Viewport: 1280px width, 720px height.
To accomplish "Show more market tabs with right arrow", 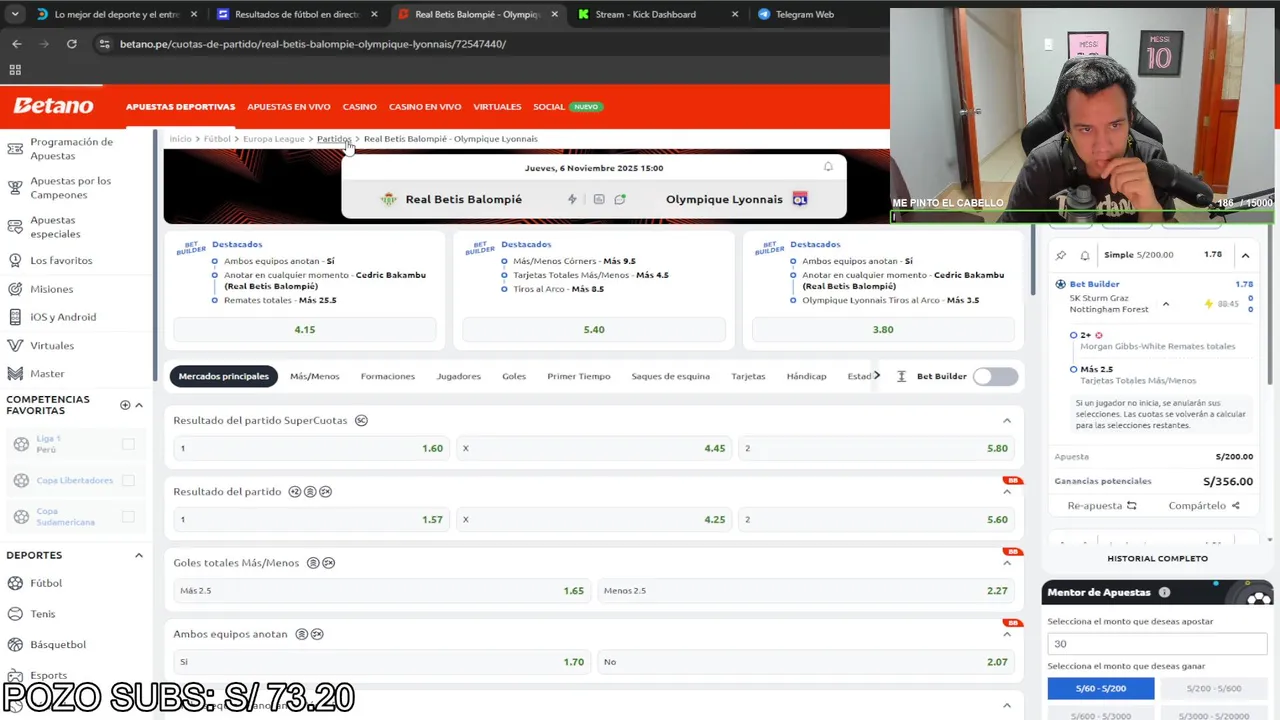I will coord(877,376).
